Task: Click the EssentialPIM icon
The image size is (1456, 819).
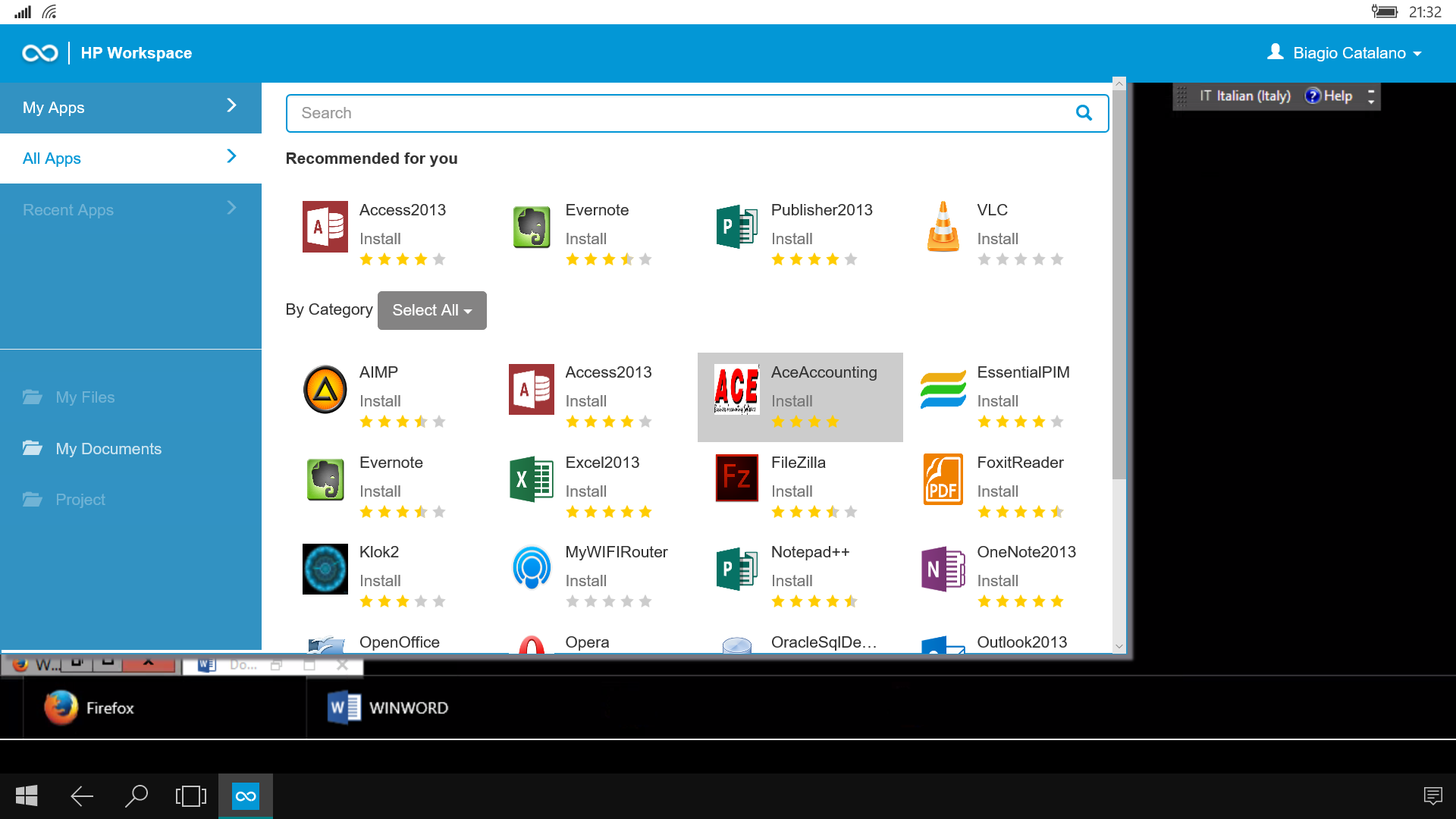Action: tap(943, 389)
